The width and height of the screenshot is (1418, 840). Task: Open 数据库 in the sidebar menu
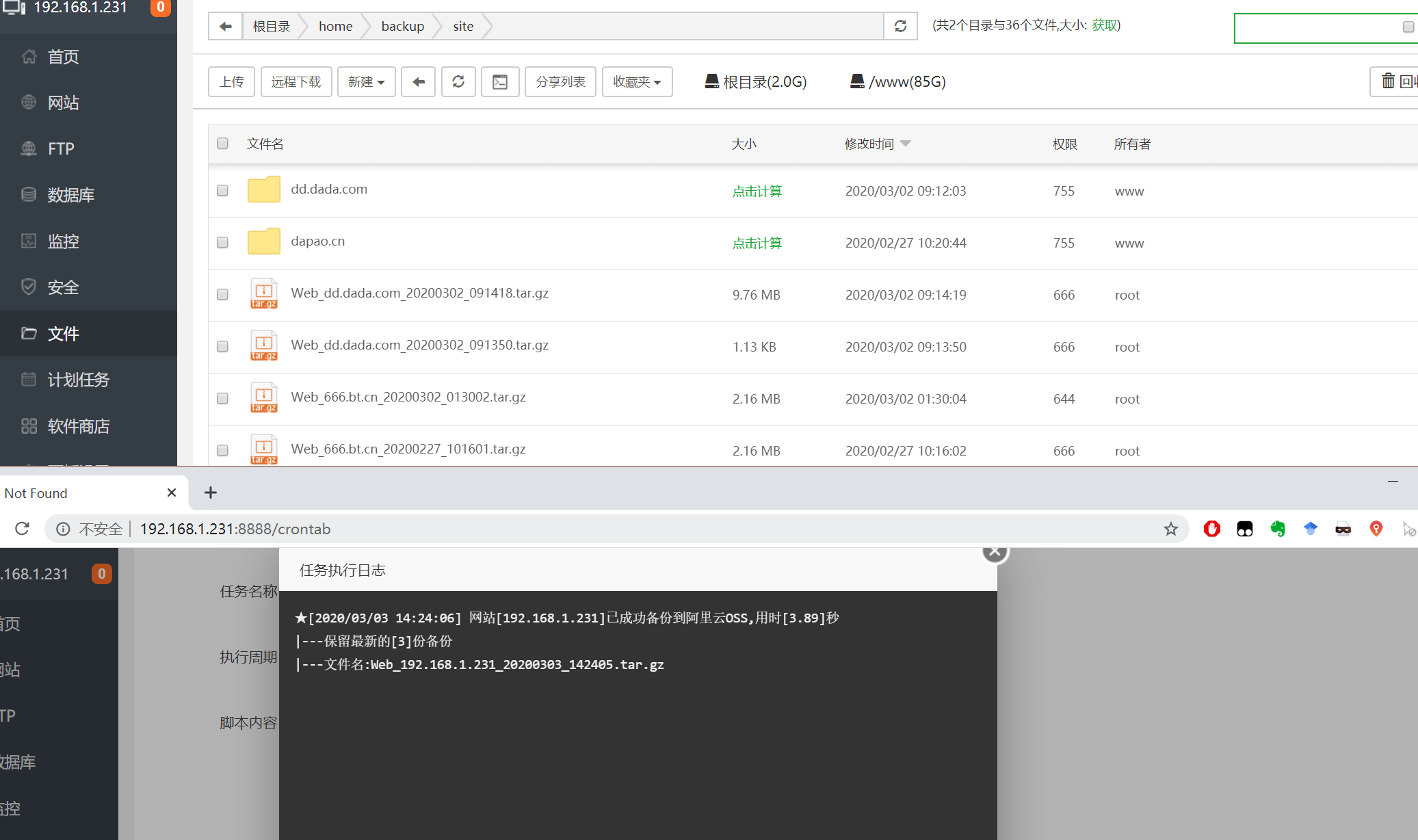[70, 195]
